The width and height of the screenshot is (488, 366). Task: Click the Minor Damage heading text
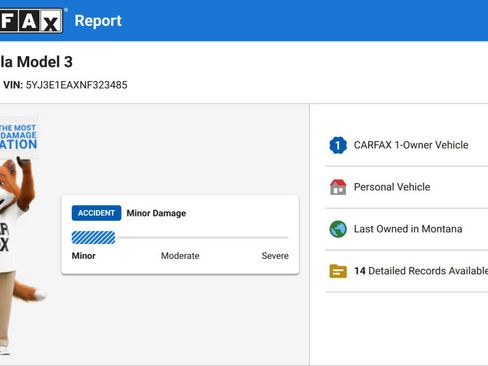coord(156,213)
